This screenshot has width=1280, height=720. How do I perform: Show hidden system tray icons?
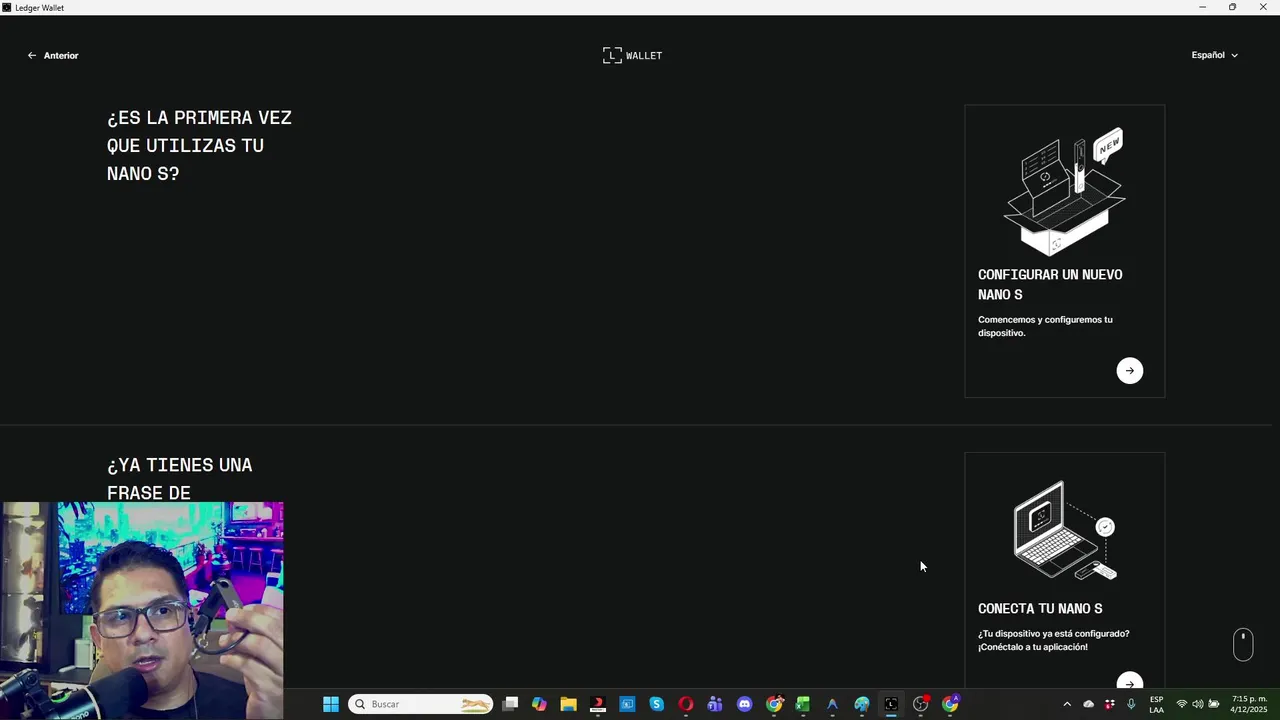pos(1067,704)
